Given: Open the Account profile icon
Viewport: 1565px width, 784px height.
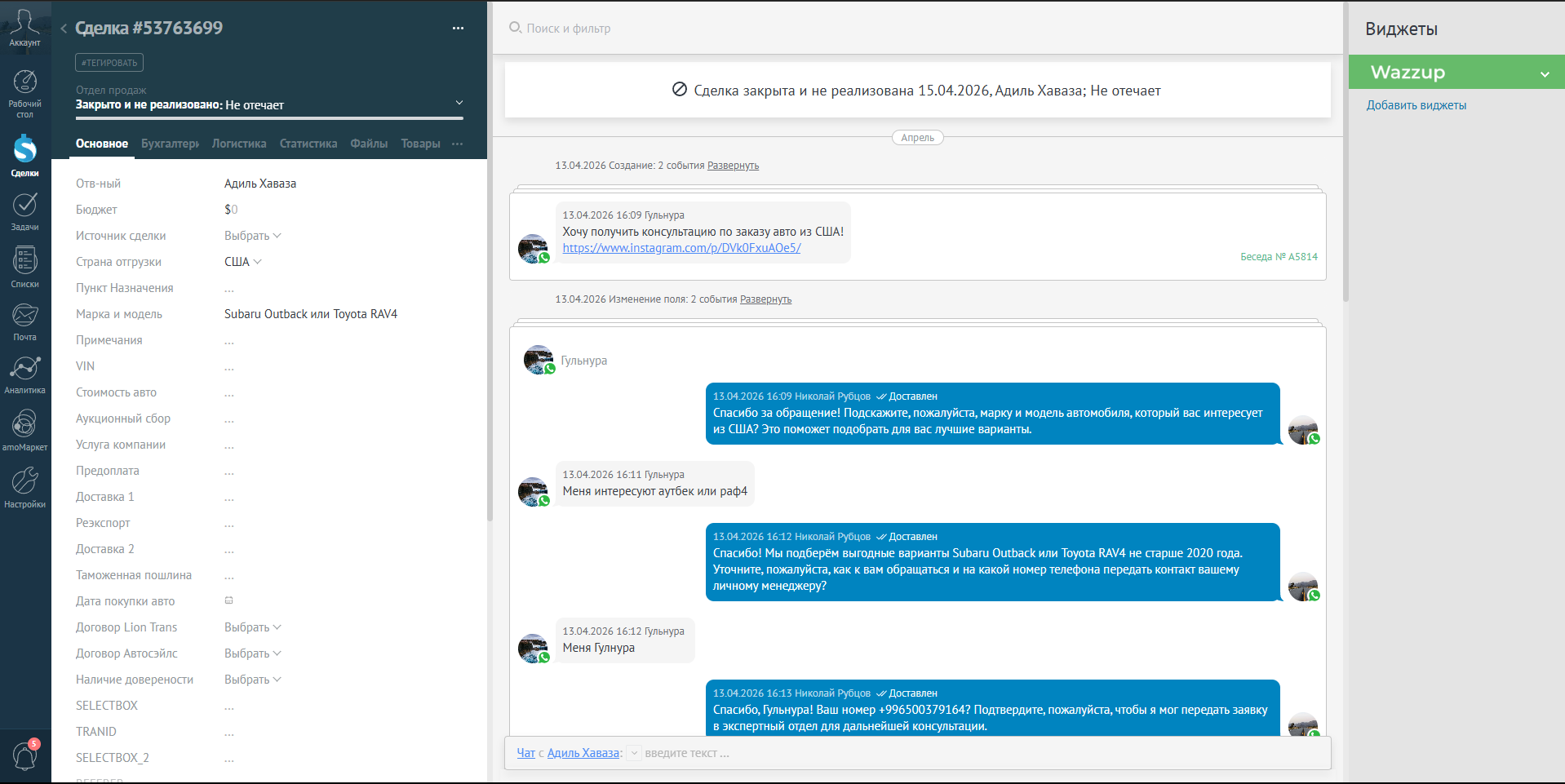Looking at the screenshot, I should click(24, 29).
